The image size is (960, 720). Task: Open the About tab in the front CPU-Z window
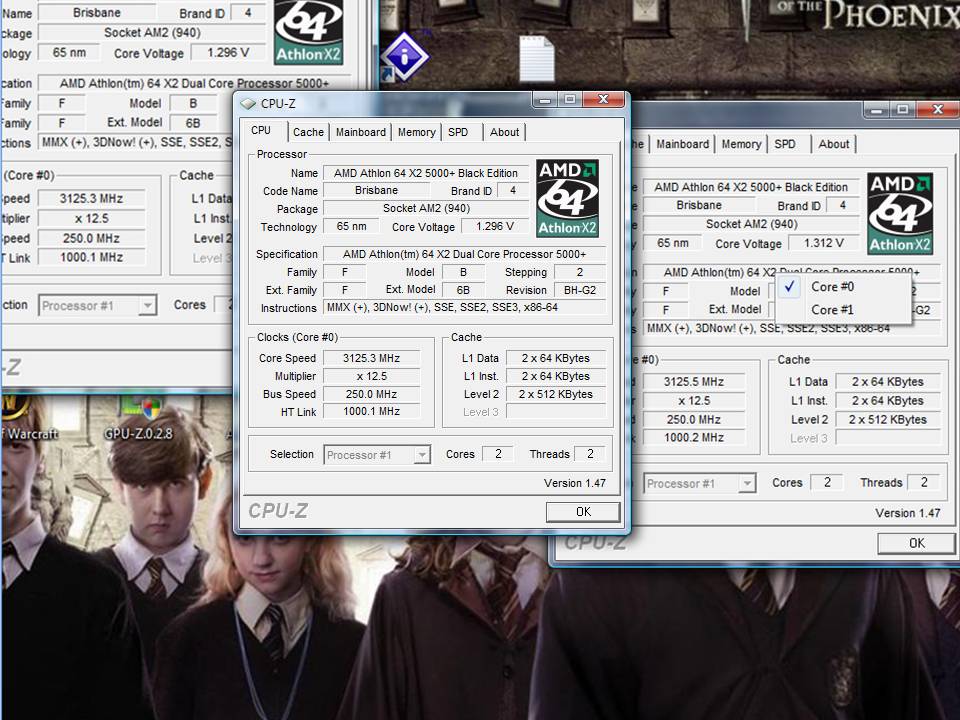click(x=504, y=132)
